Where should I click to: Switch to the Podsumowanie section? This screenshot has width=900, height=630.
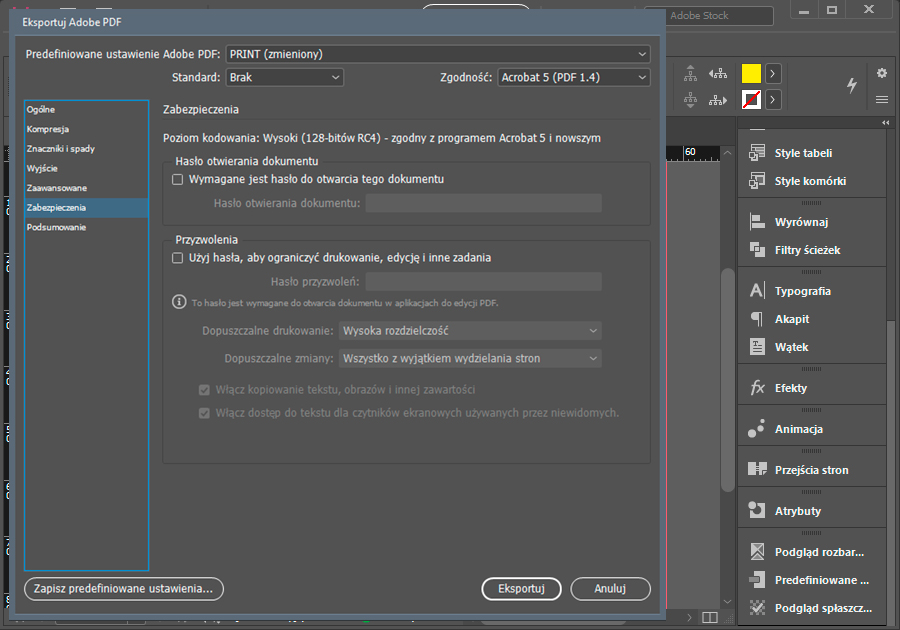87,227
